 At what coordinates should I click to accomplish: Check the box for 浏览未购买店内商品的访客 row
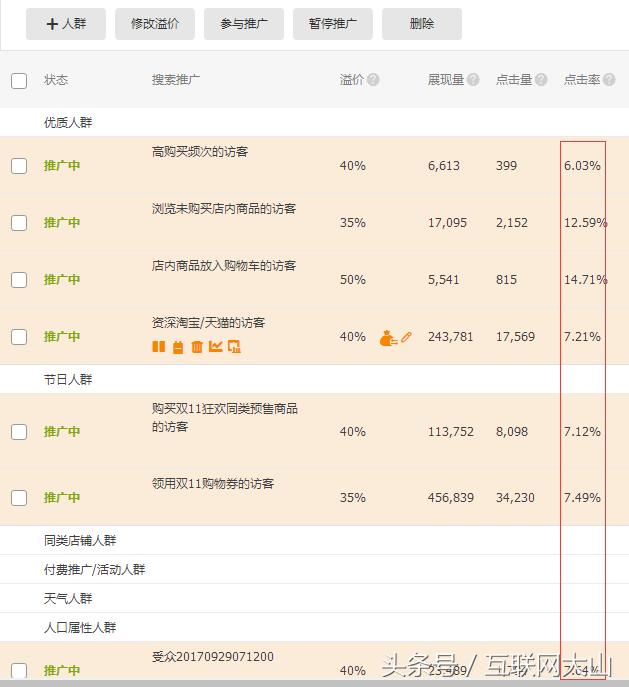pos(19,223)
